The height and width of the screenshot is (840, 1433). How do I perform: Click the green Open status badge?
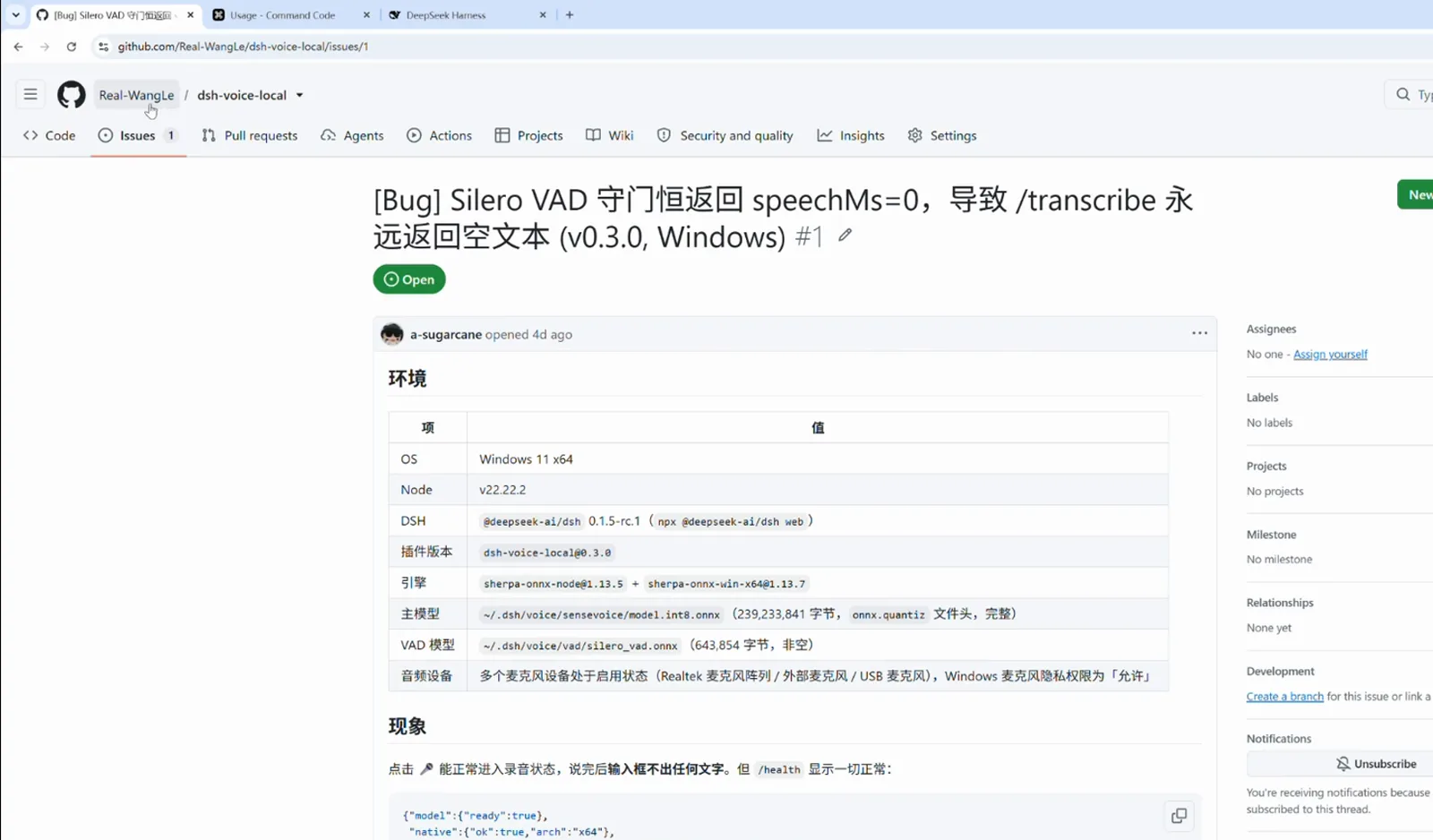coord(409,279)
